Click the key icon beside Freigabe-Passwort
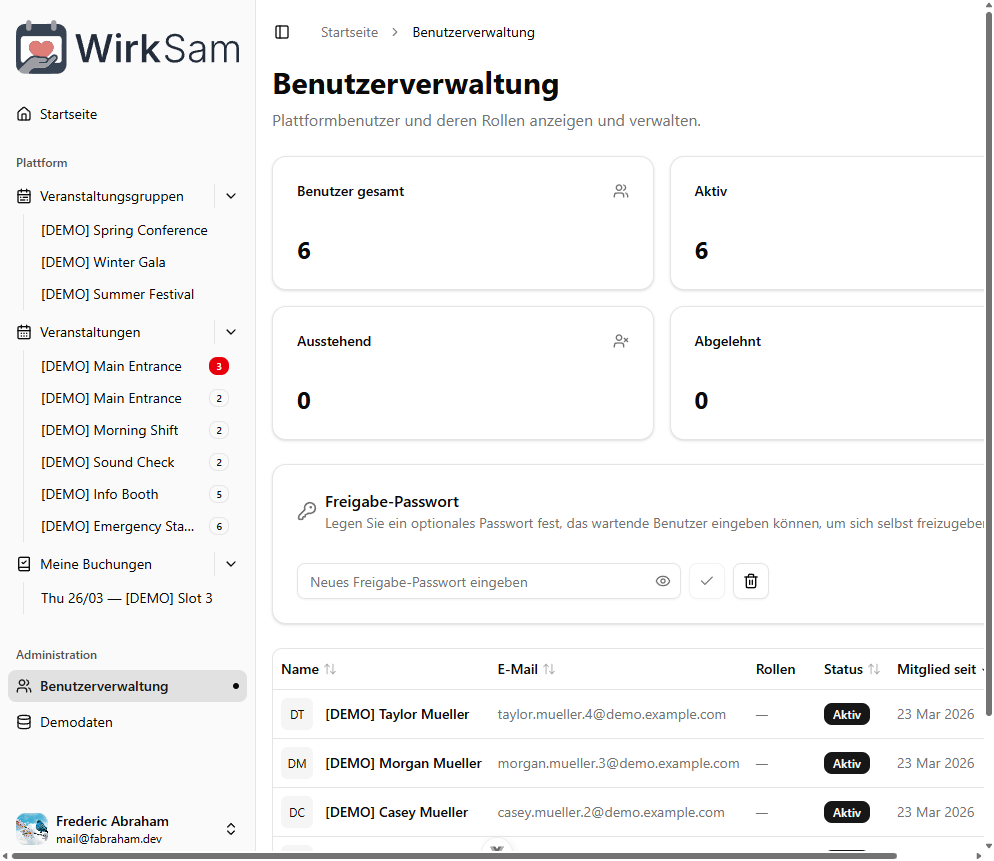 (x=307, y=511)
